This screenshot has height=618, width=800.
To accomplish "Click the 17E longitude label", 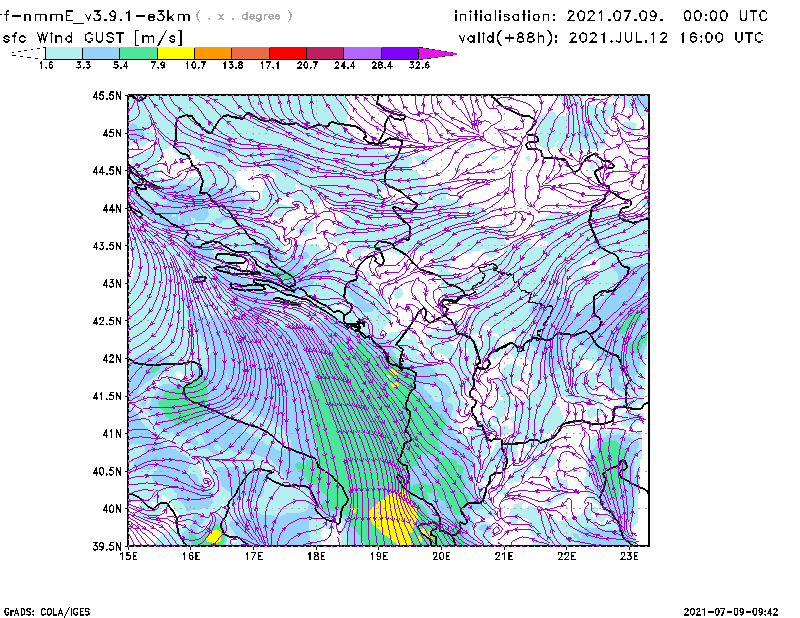I will 254,556.
